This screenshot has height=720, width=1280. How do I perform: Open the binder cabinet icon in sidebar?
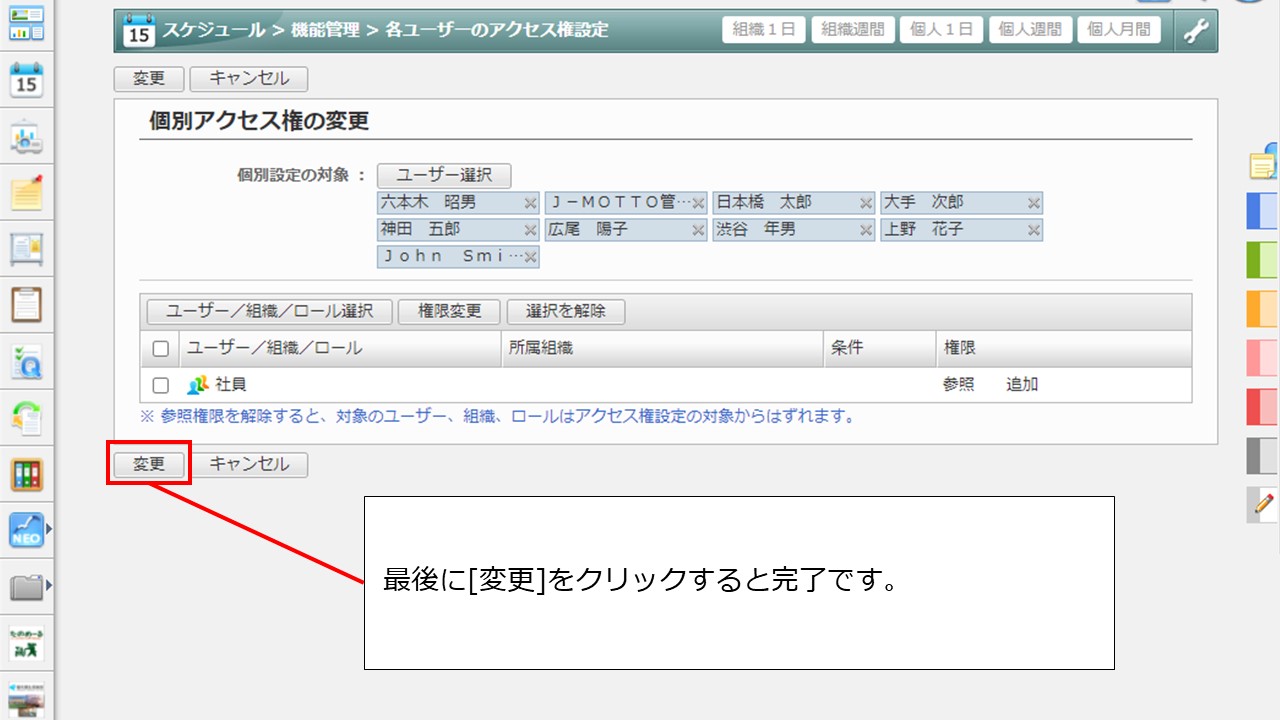pos(27,475)
